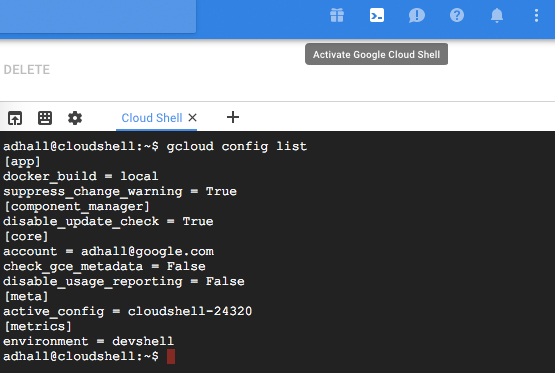
Task: Click the 'account = adhall@google.com' line
Action: [x=108, y=251]
